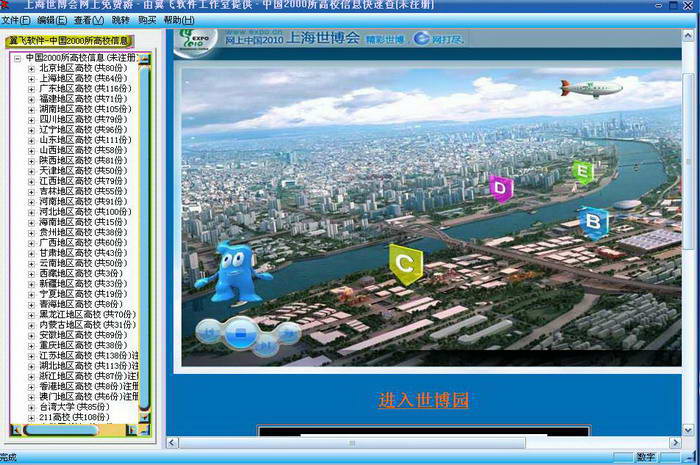Click the center bubble of the map navigation control
The image size is (700, 465).
241,332
